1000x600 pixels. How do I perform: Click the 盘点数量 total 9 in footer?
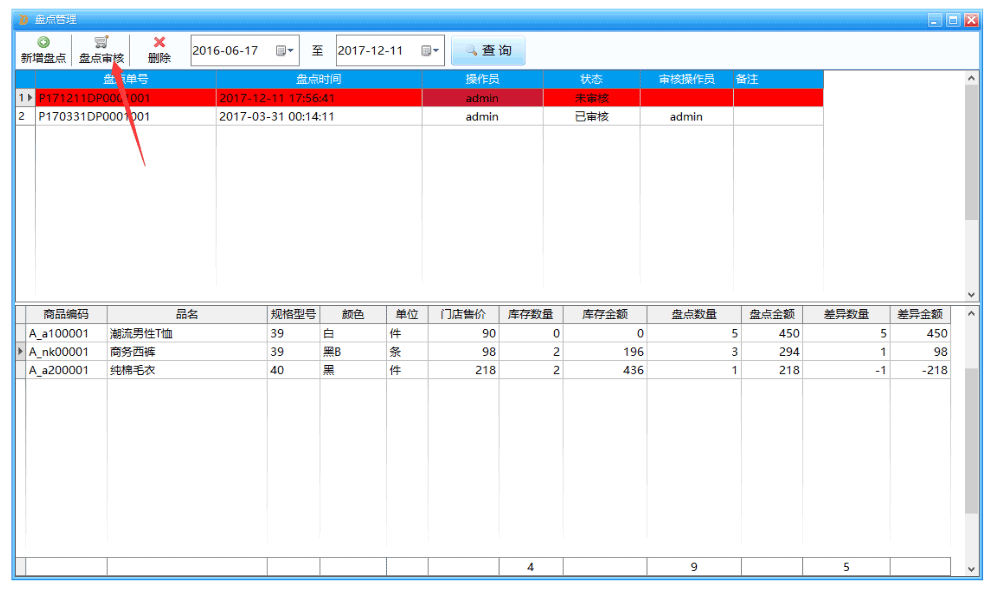pos(694,567)
